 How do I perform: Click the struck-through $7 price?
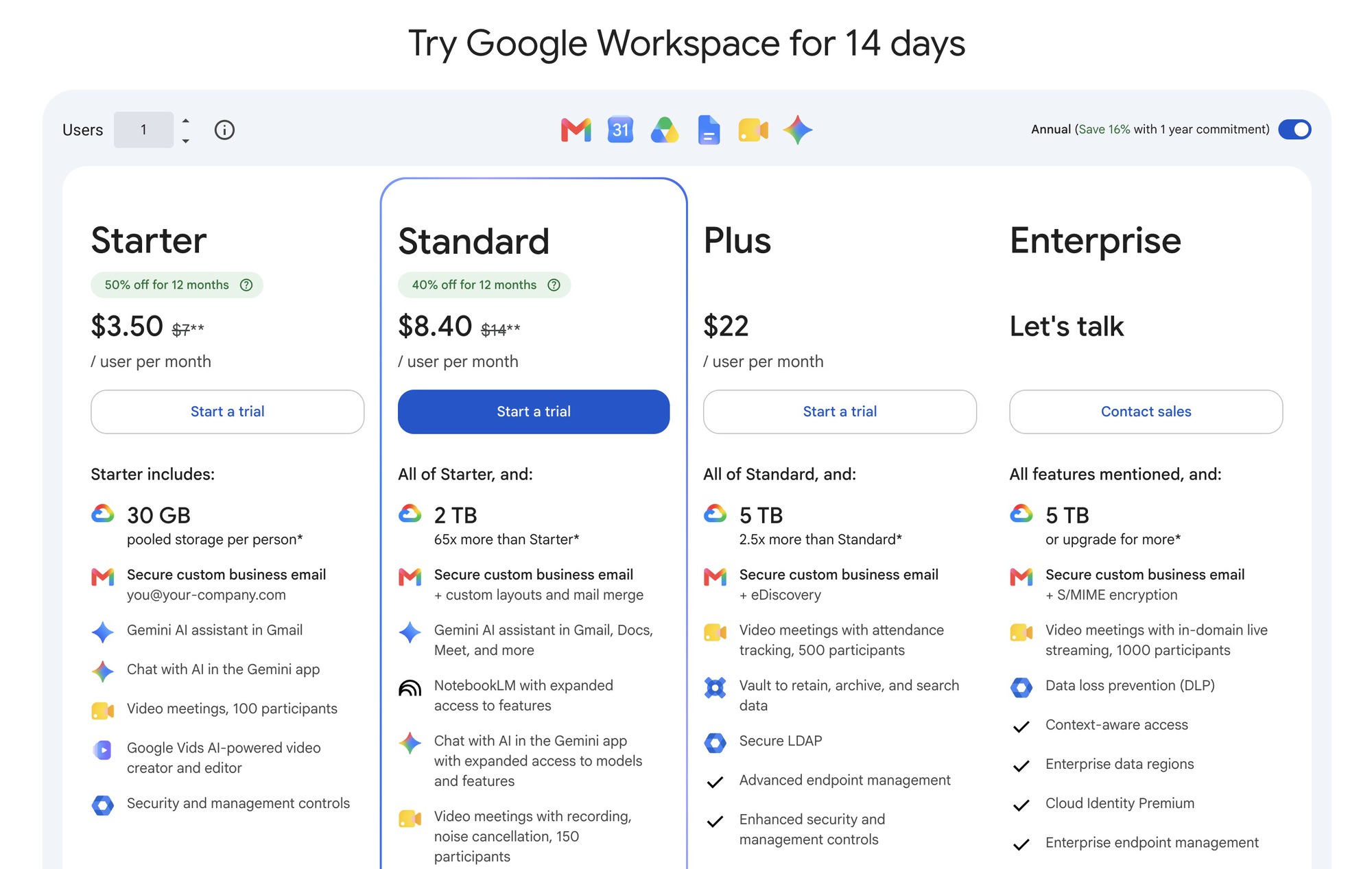pos(180,330)
